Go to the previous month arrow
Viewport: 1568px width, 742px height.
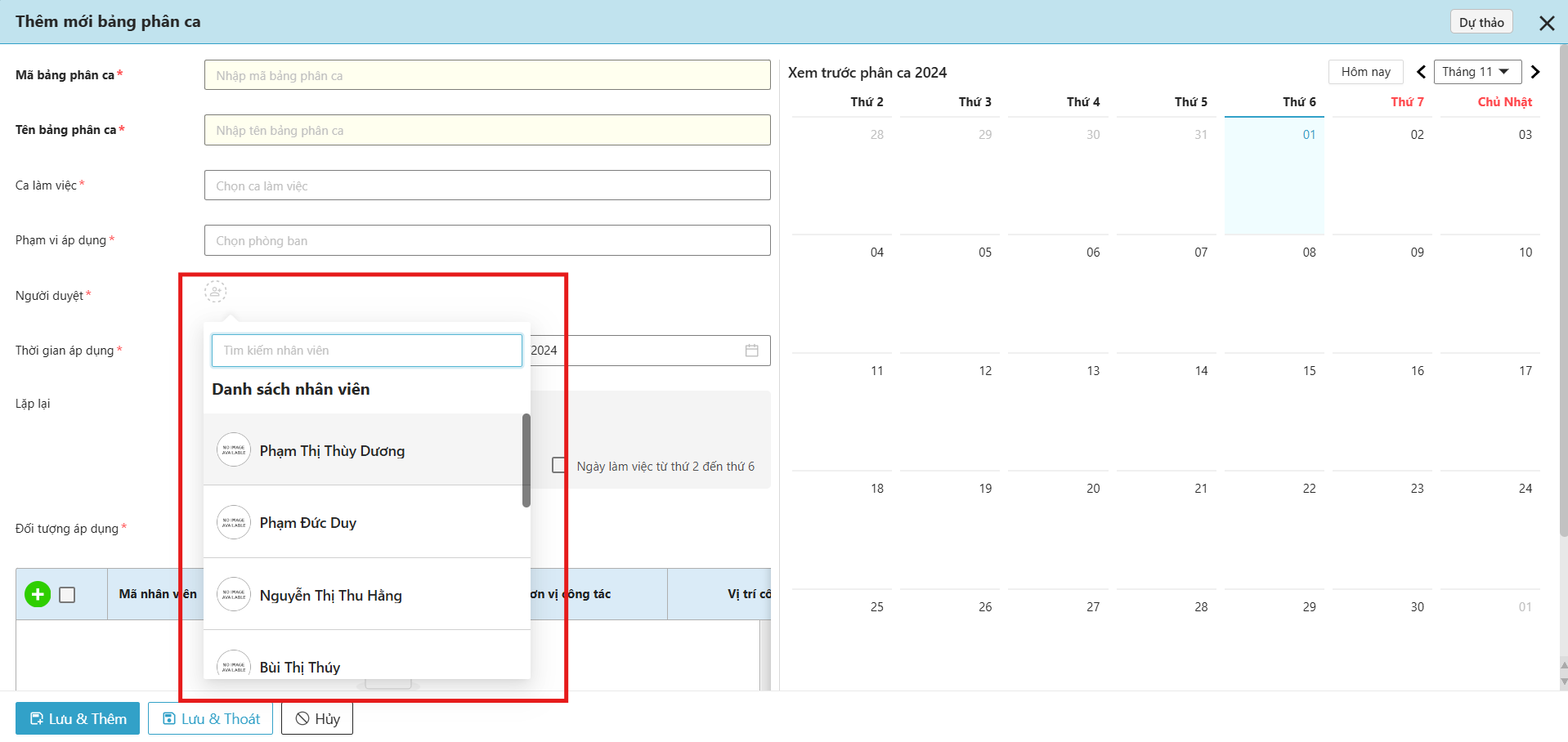1421,72
